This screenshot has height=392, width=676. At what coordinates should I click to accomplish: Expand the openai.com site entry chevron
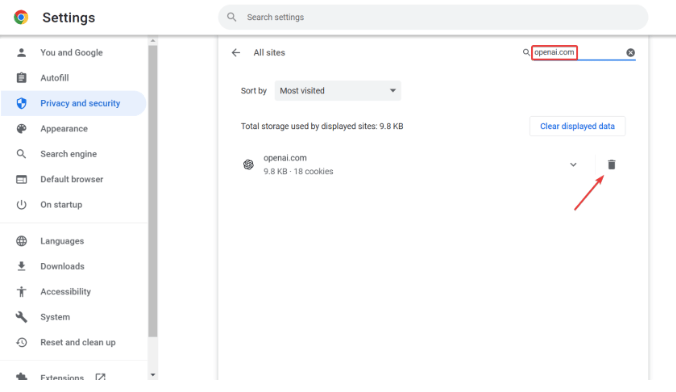coord(573,164)
